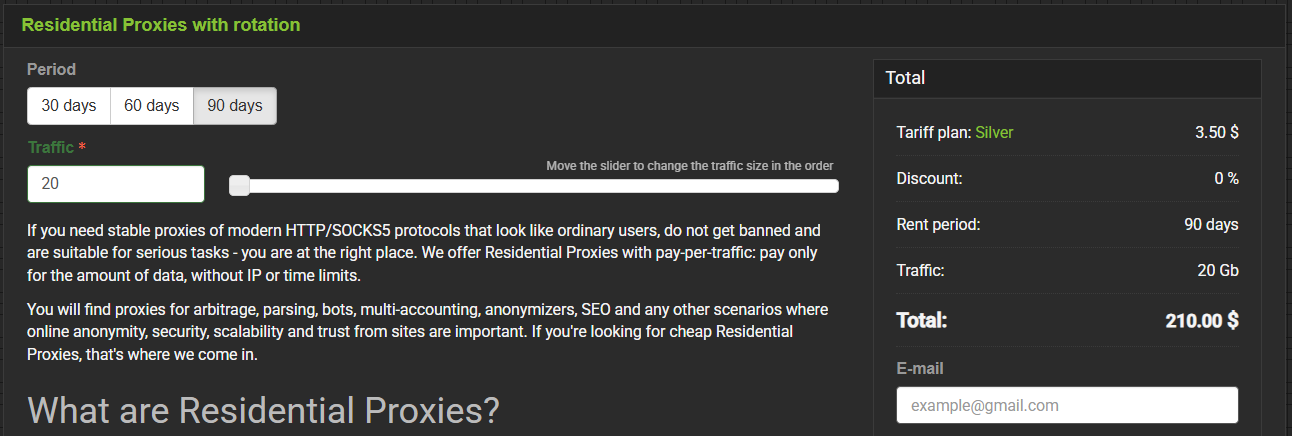Click the "Move the slider" hint text
1292x436 pixels.
[x=689, y=165]
